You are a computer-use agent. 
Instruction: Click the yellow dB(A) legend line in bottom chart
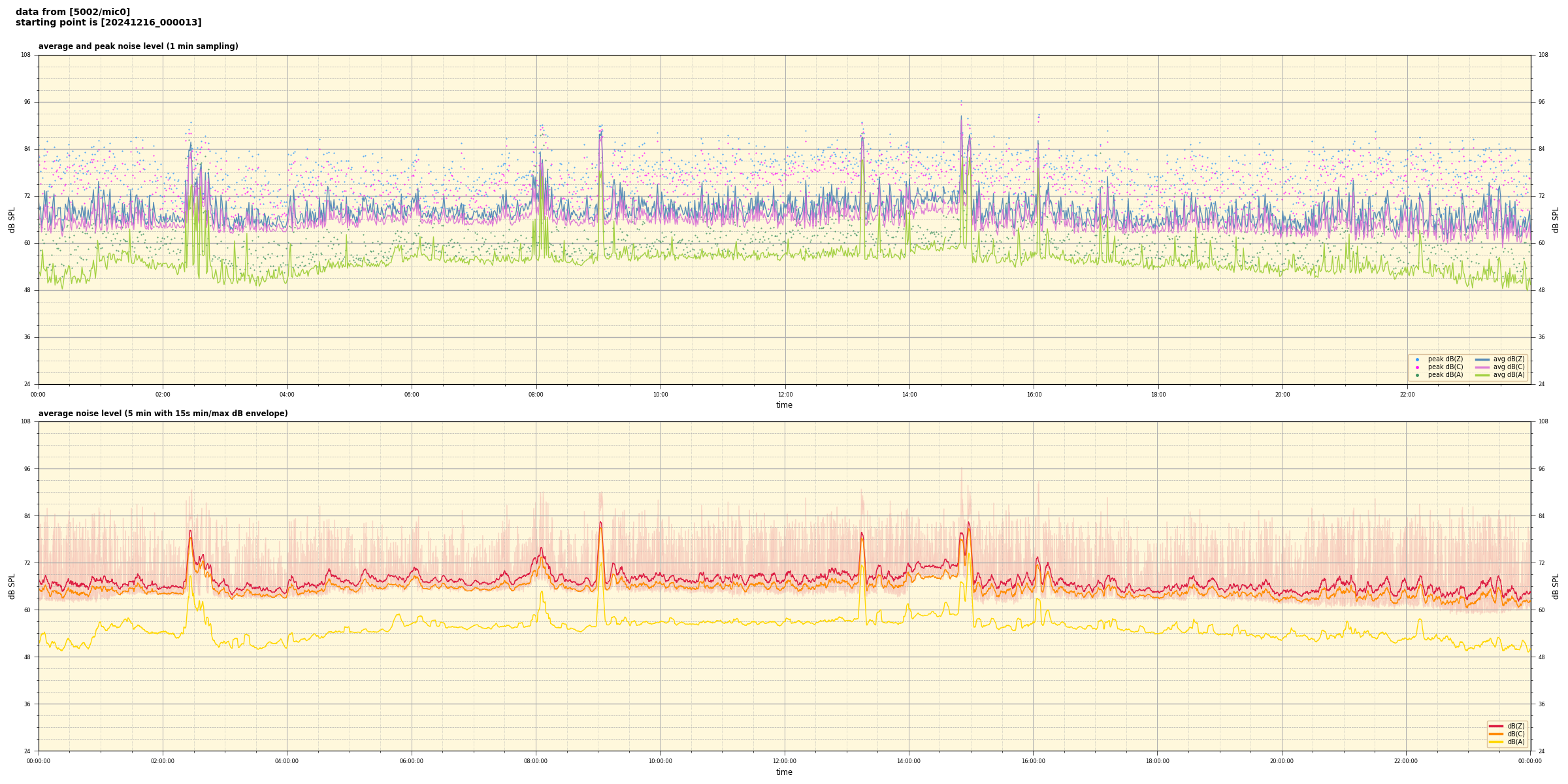tap(1496, 742)
